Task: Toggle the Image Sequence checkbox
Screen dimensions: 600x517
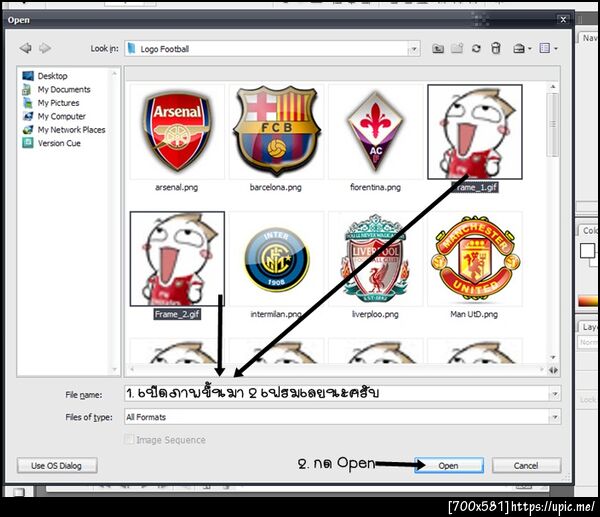Action: pos(129,439)
